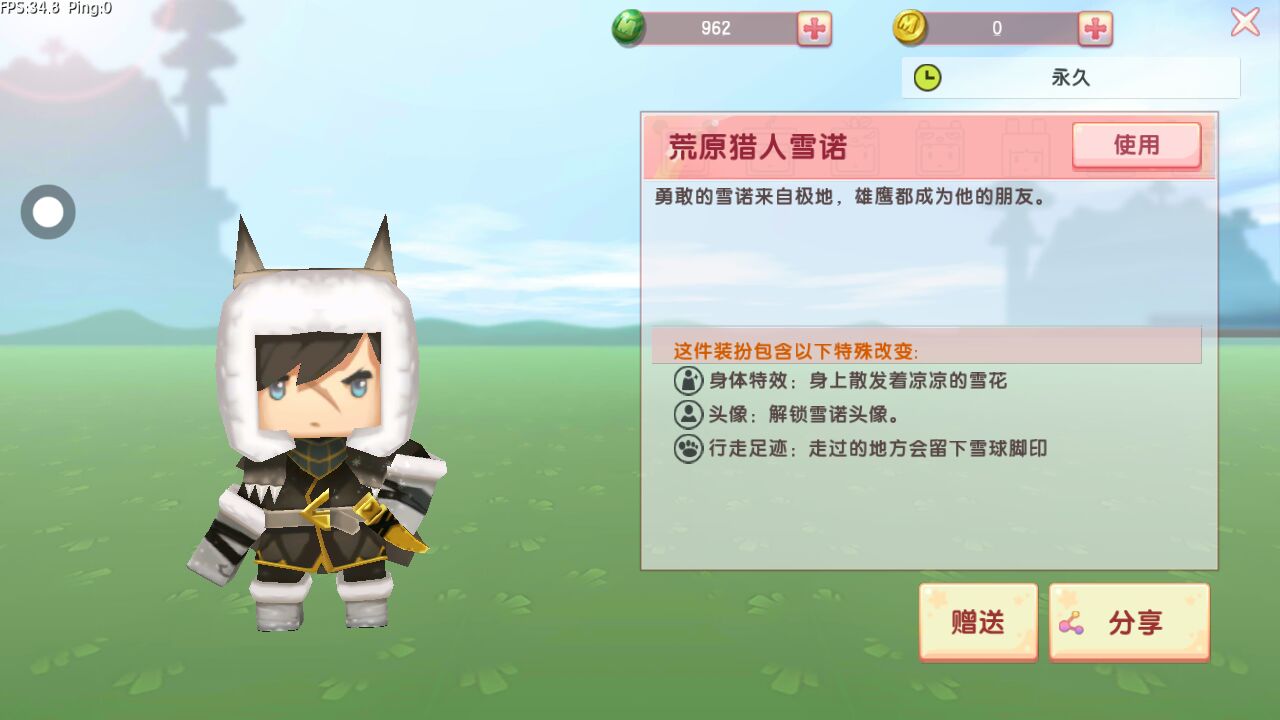
Task: Click the clock icon beside 永久
Action: tap(928, 77)
